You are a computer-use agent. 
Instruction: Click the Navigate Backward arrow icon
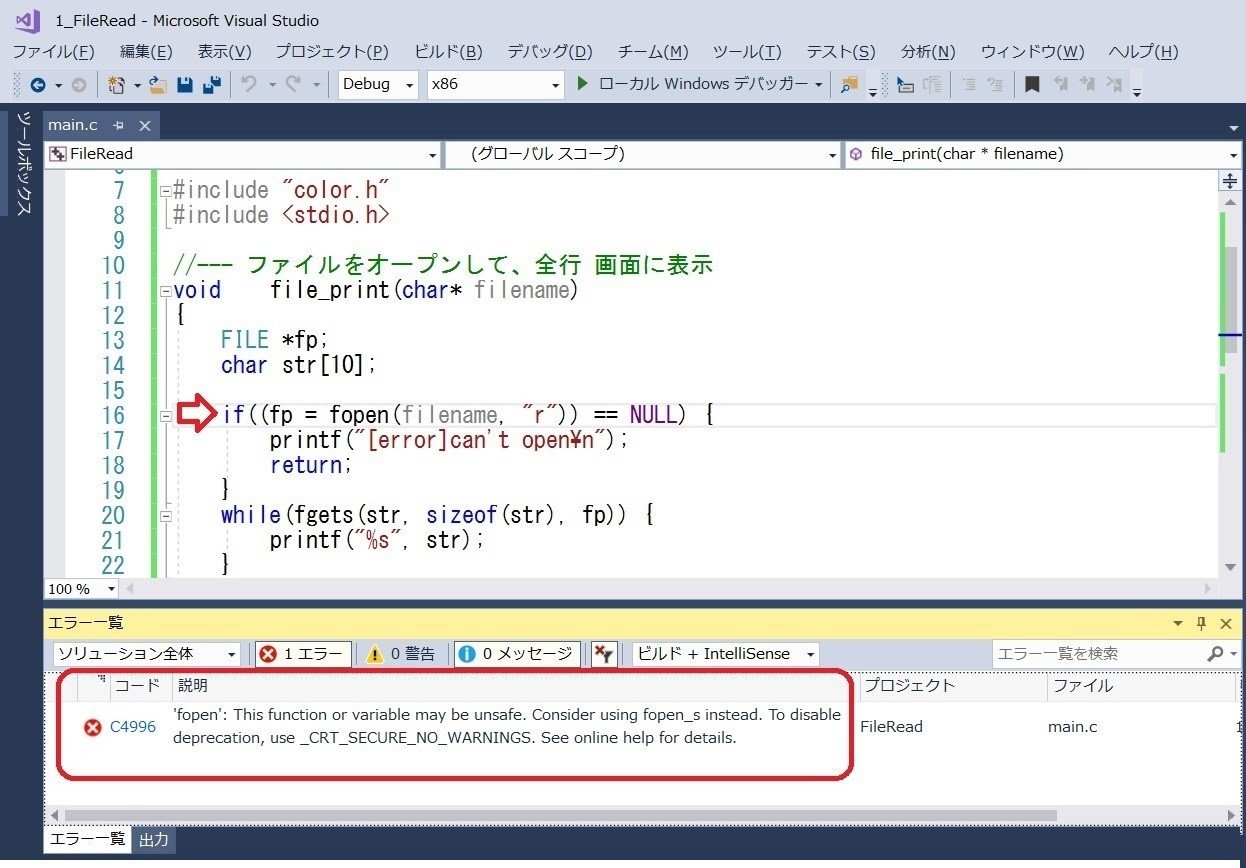pyautogui.click(x=38, y=85)
